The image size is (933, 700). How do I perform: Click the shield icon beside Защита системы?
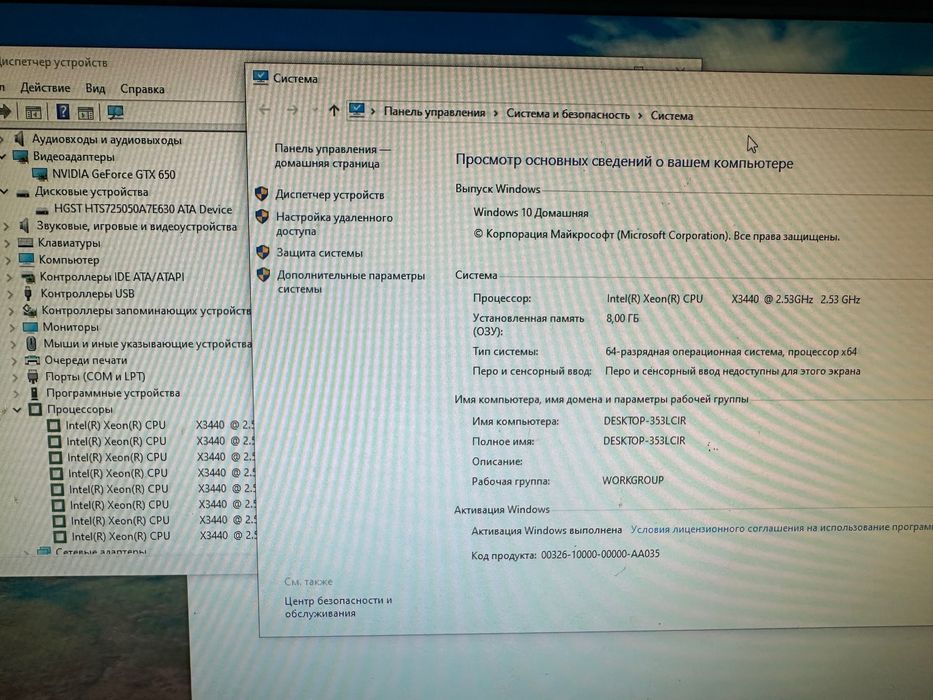262,252
